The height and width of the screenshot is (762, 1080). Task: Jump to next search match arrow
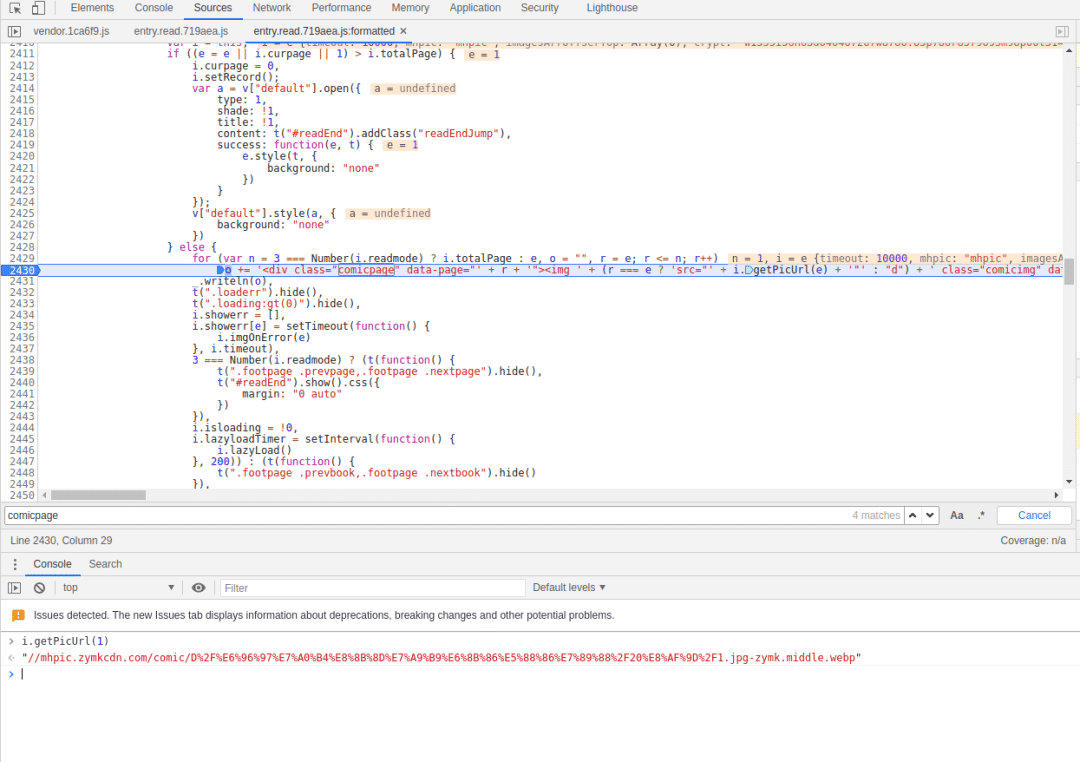pos(930,515)
